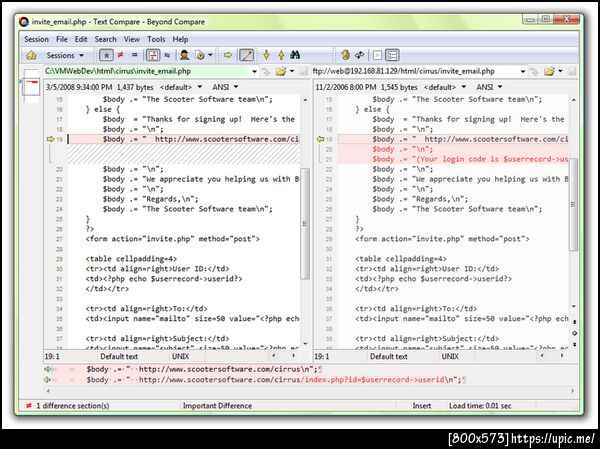This screenshot has width=600, height=449.
Task: Click the 'Important Difference' status text
Action: (x=217, y=406)
